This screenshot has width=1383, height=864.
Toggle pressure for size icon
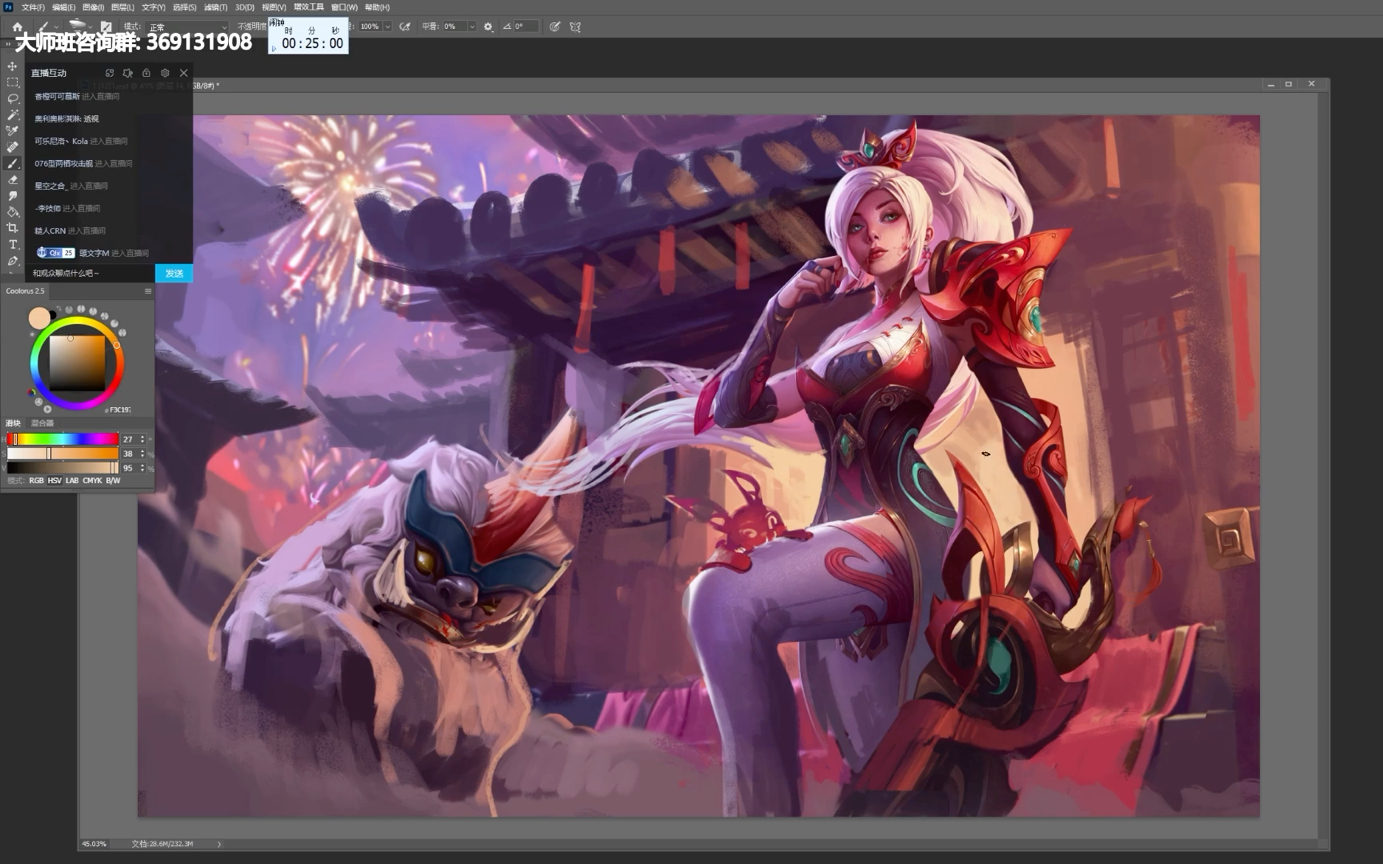point(555,26)
